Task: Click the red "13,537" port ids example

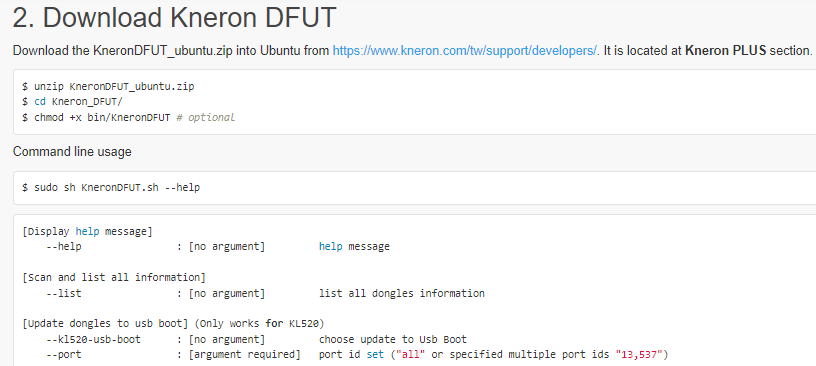Action: pyautogui.click(x=639, y=355)
